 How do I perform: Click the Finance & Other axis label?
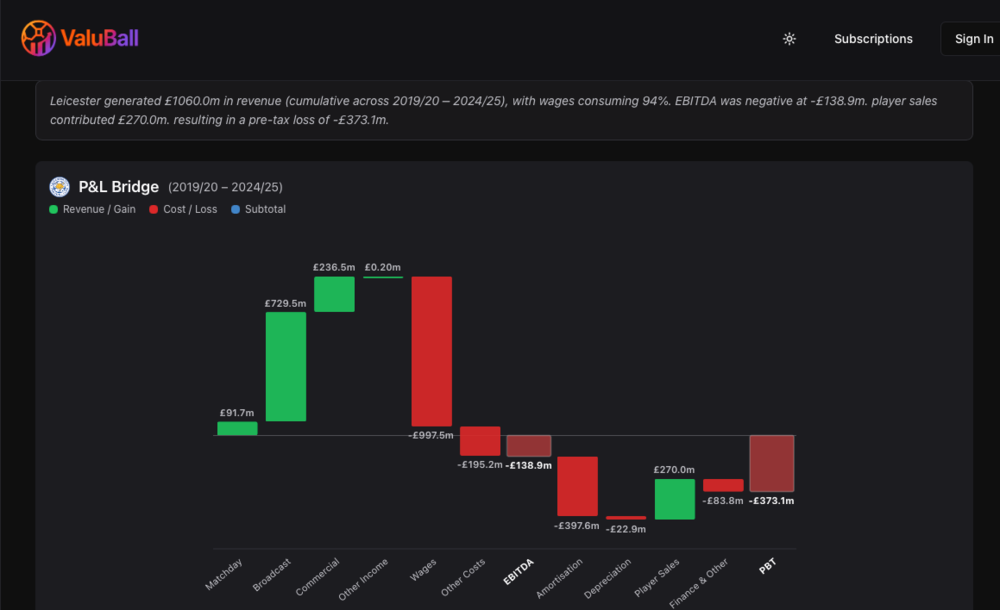pyautogui.click(x=698, y=583)
